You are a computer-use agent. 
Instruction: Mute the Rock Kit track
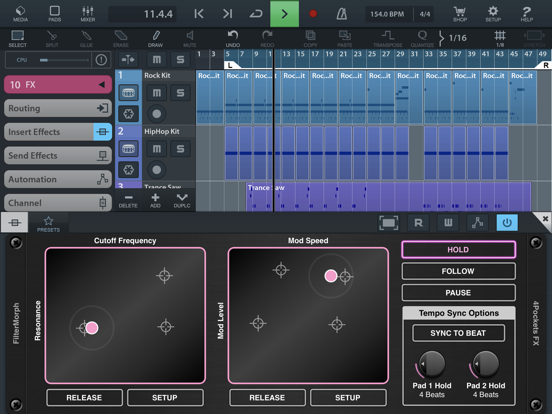click(x=157, y=93)
